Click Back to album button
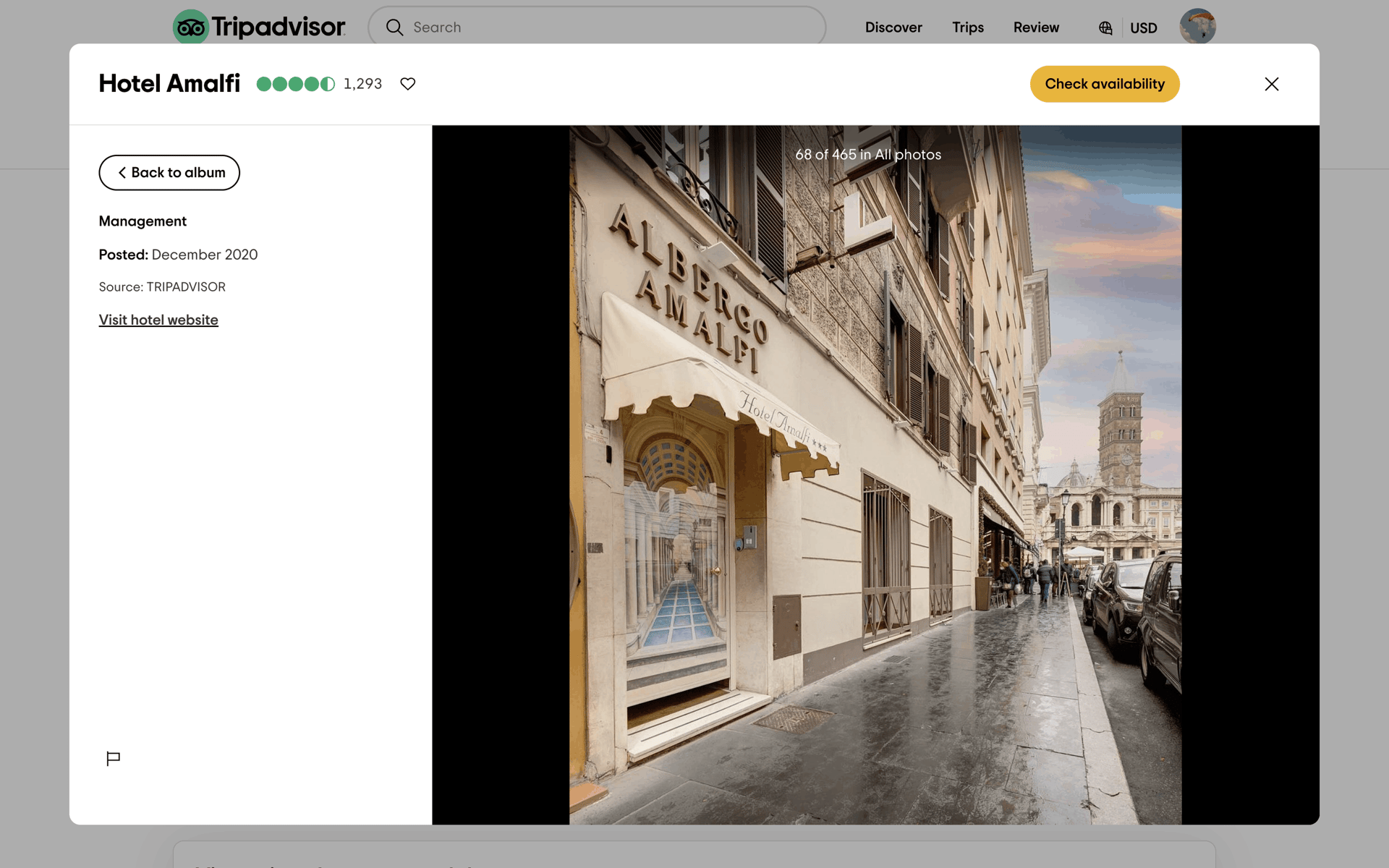 coord(169,173)
